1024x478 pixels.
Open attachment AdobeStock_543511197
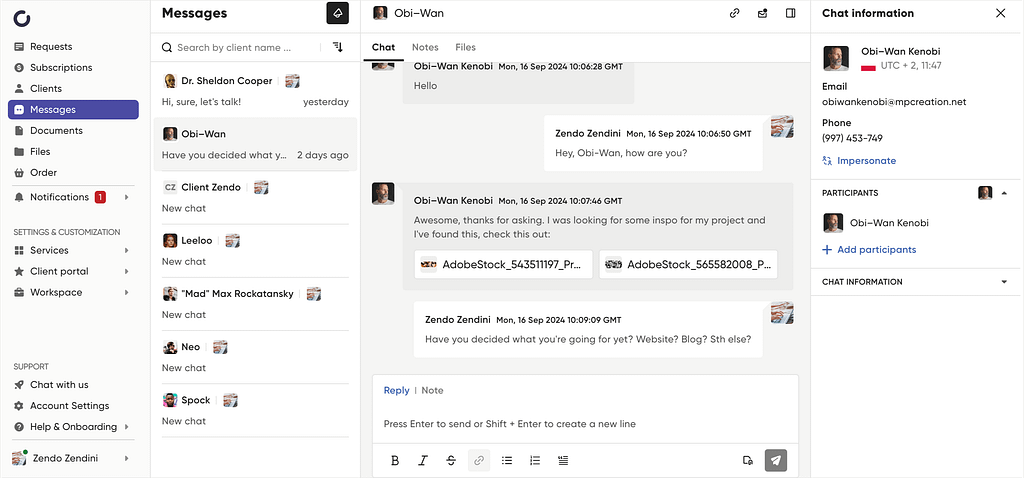click(x=504, y=264)
